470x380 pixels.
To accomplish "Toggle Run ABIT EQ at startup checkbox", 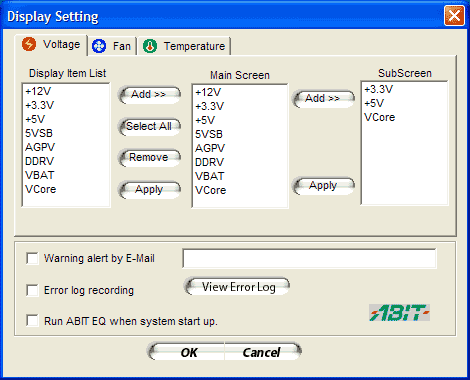I will 32,320.
